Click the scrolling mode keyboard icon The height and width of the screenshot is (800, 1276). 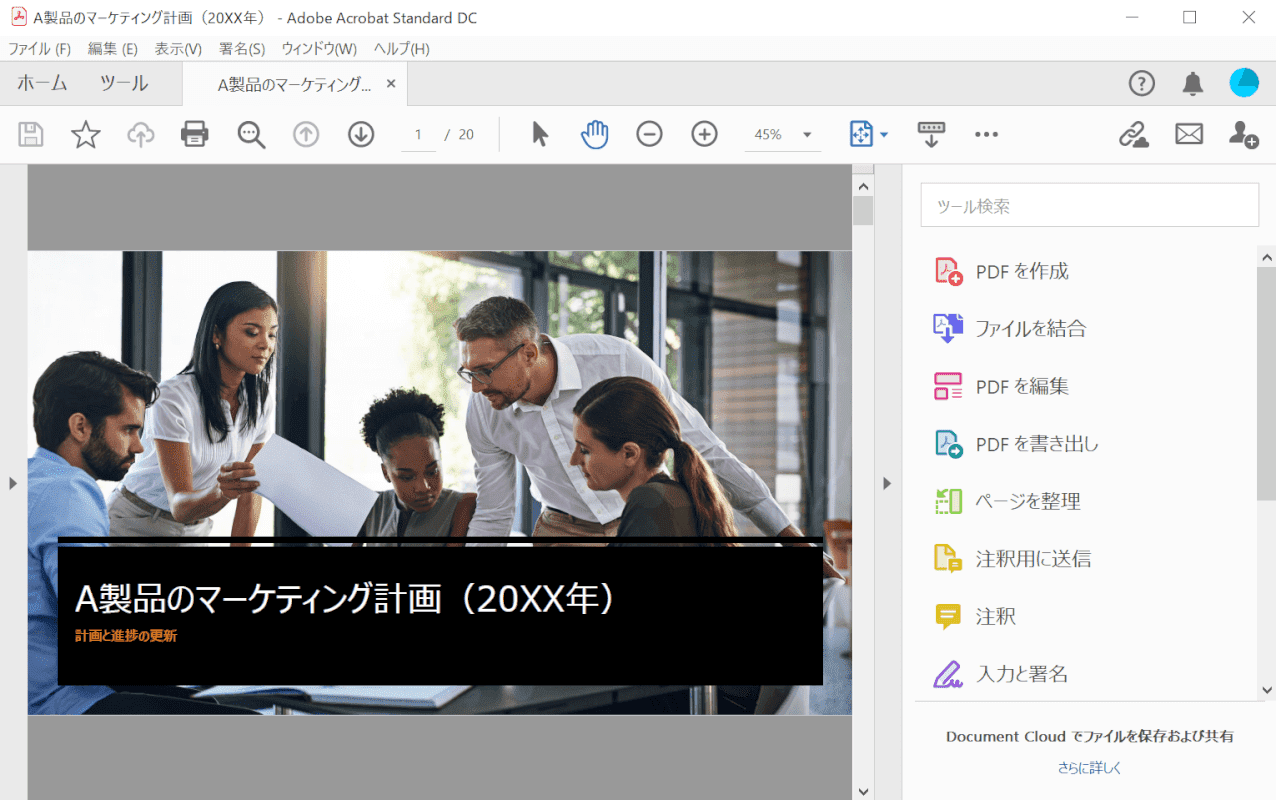(931, 134)
